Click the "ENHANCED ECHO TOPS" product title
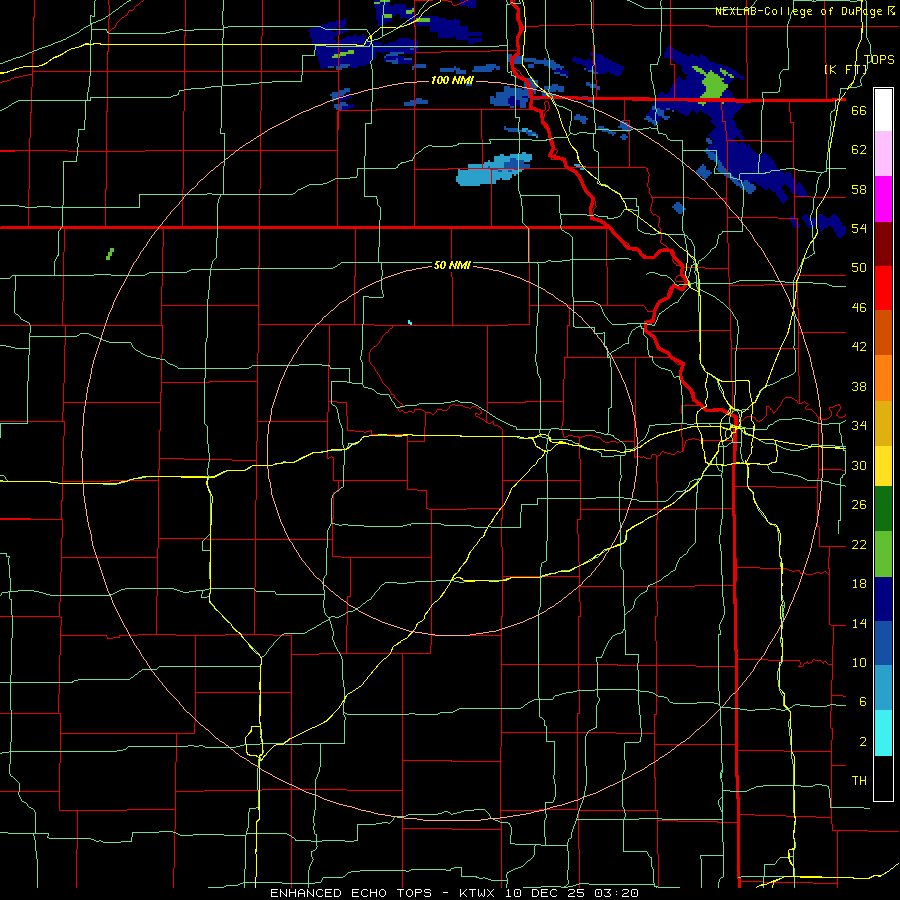Screen dimensions: 900x900 point(351,893)
